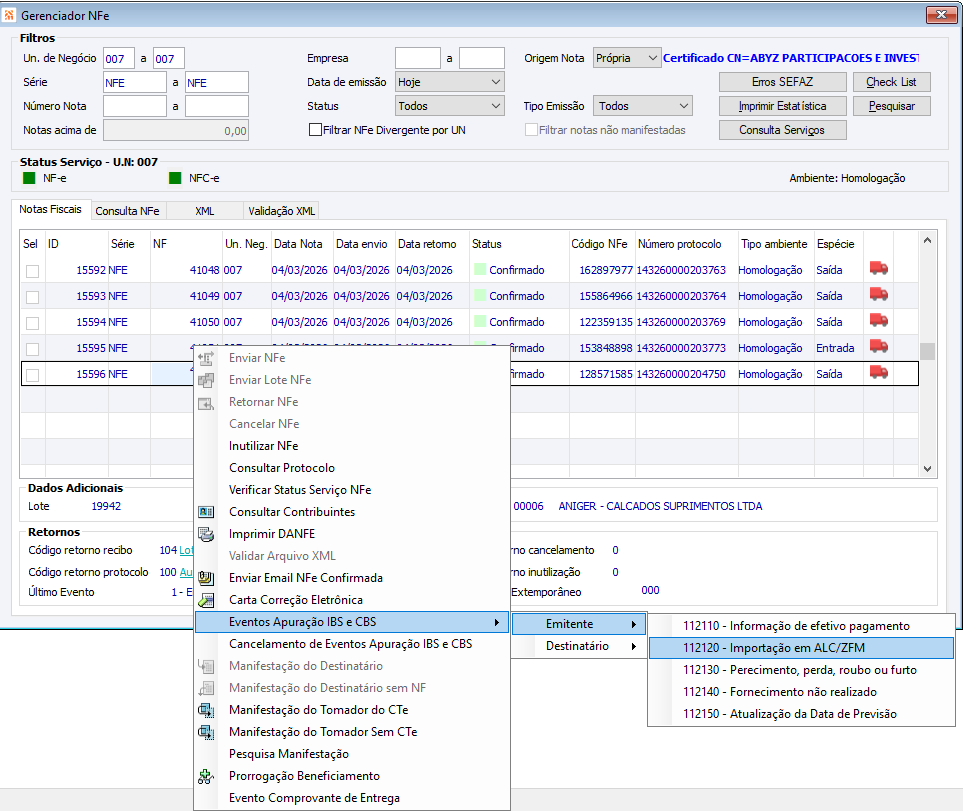
Task: Click the Carta Correção Eletrônica icon
Action: [206, 600]
